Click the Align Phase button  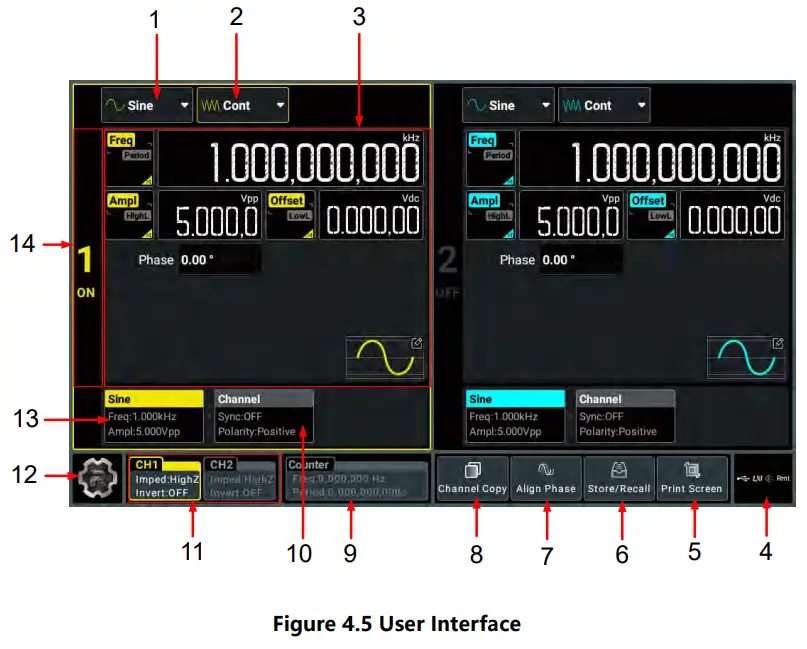tap(546, 479)
